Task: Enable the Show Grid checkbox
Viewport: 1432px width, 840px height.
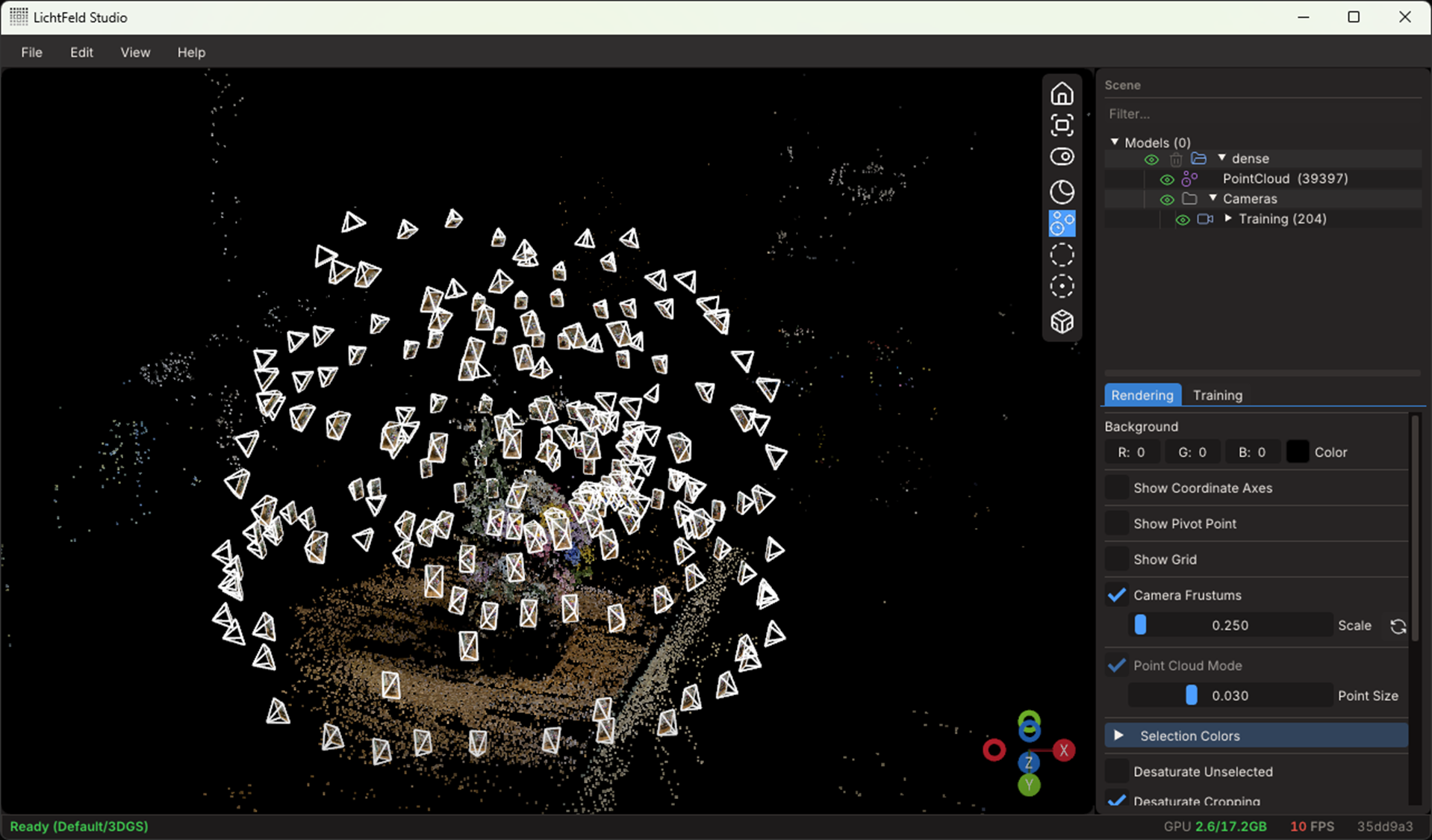Action: point(1117,559)
